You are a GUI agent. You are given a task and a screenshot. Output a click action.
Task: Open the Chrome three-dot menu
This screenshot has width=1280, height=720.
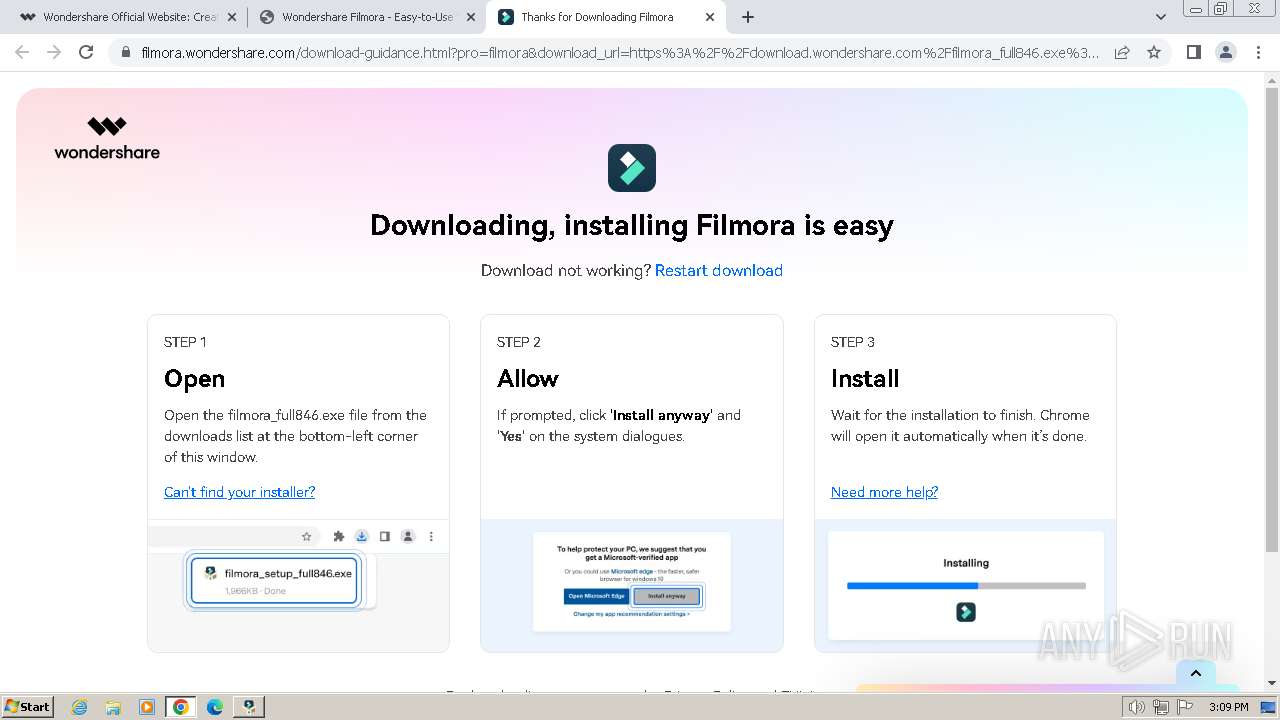point(1258,52)
